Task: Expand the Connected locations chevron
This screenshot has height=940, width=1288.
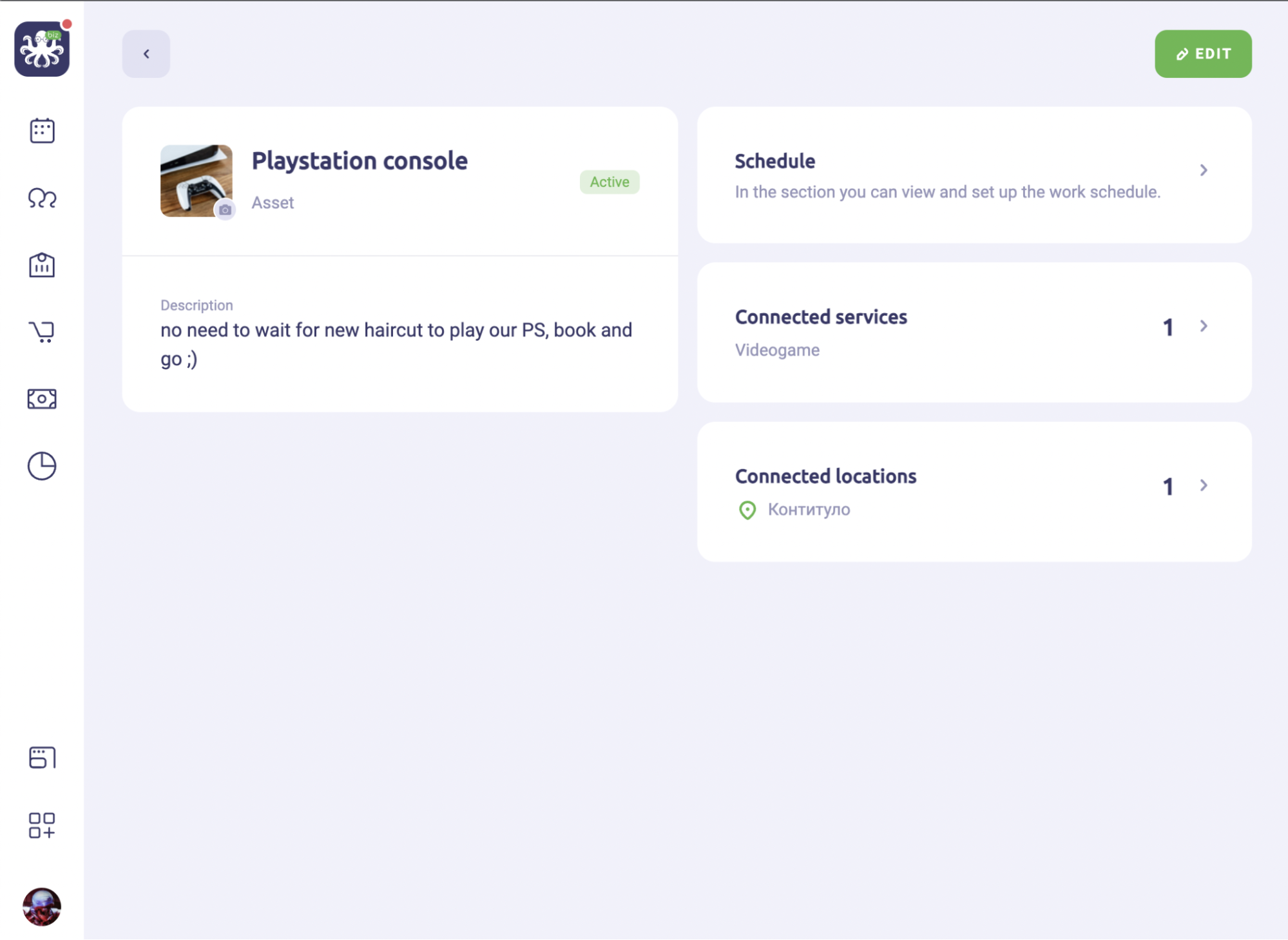Action: click(x=1204, y=485)
